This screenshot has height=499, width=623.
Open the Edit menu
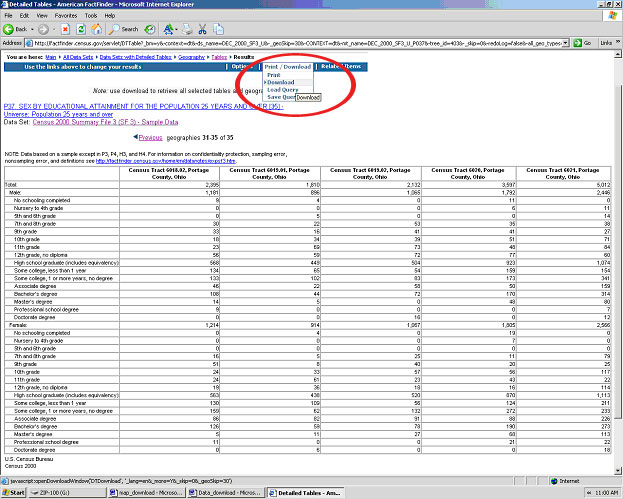[x=24, y=15]
